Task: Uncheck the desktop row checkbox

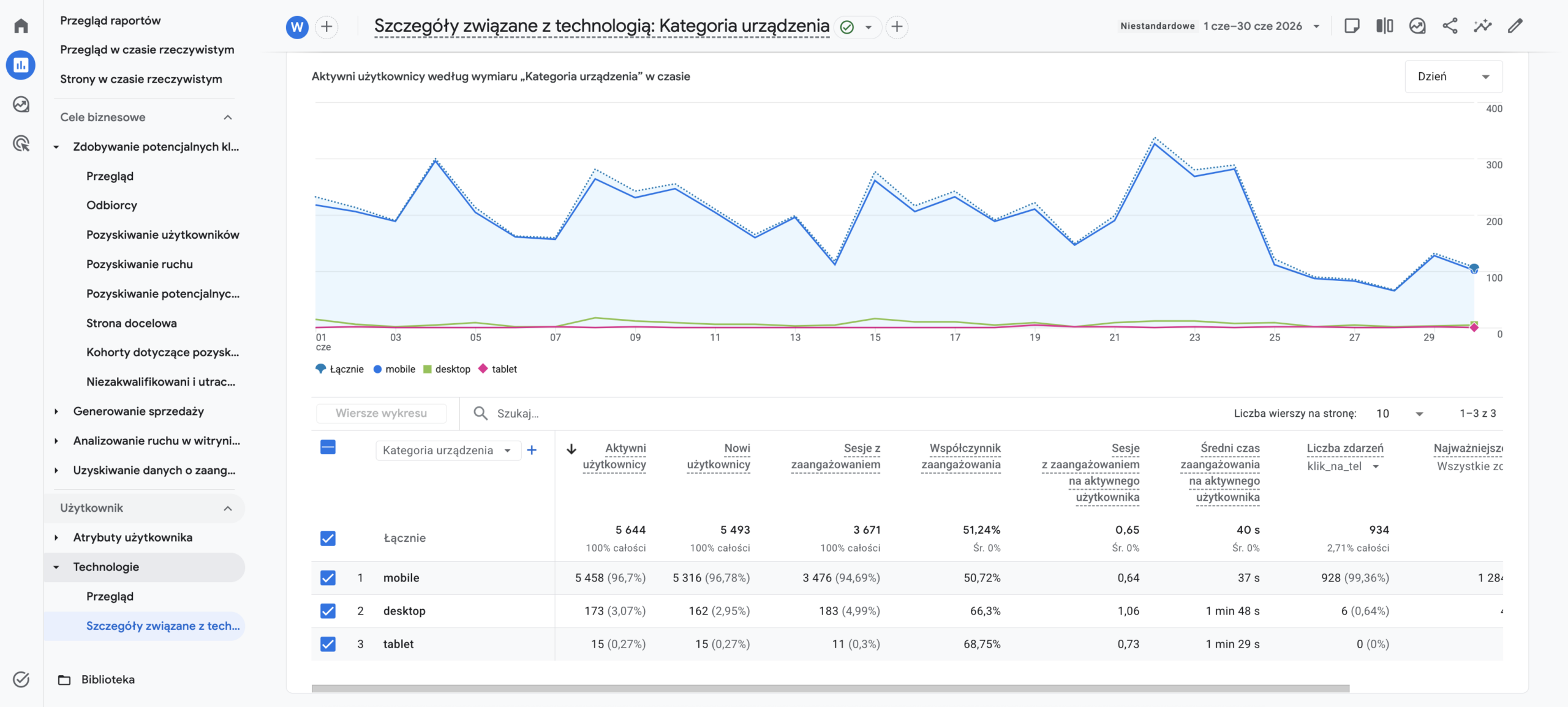Action: pyautogui.click(x=328, y=612)
